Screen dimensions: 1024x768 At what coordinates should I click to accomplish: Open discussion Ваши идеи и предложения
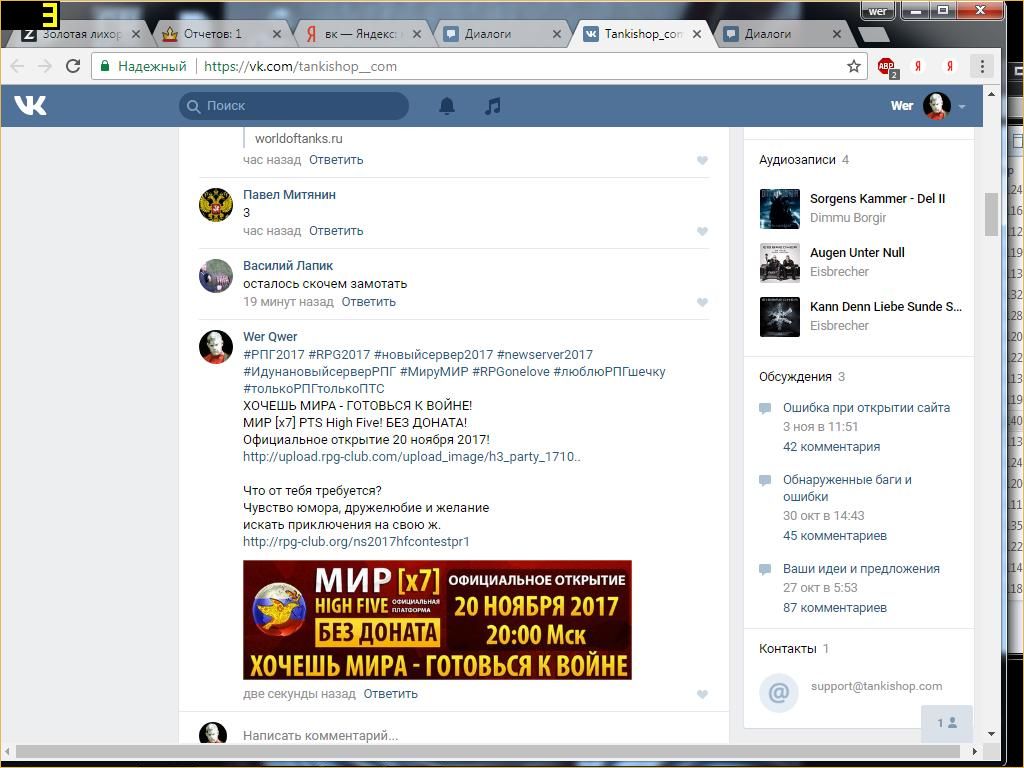click(x=861, y=569)
